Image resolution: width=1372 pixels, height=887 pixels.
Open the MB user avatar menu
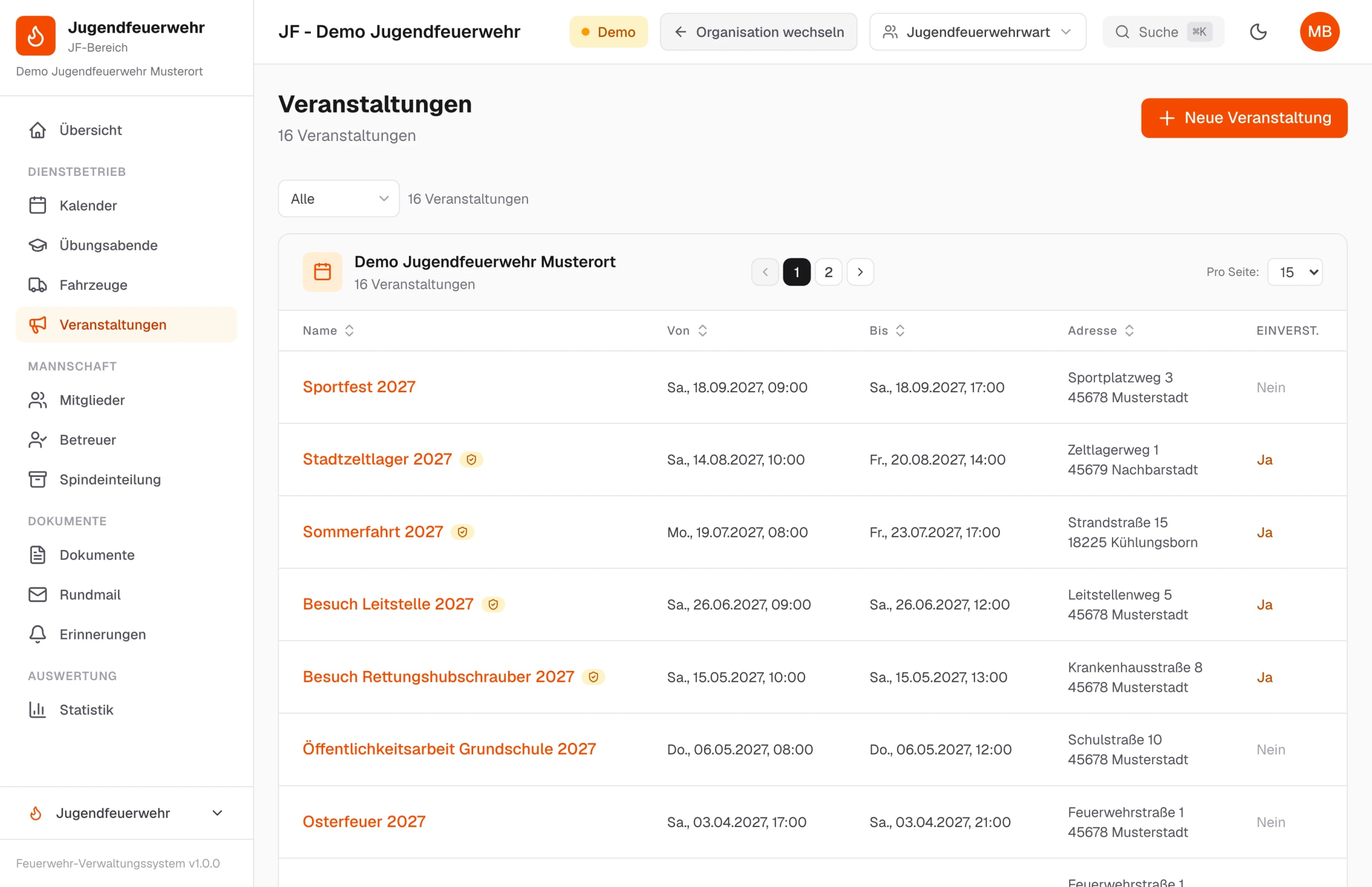coord(1319,32)
